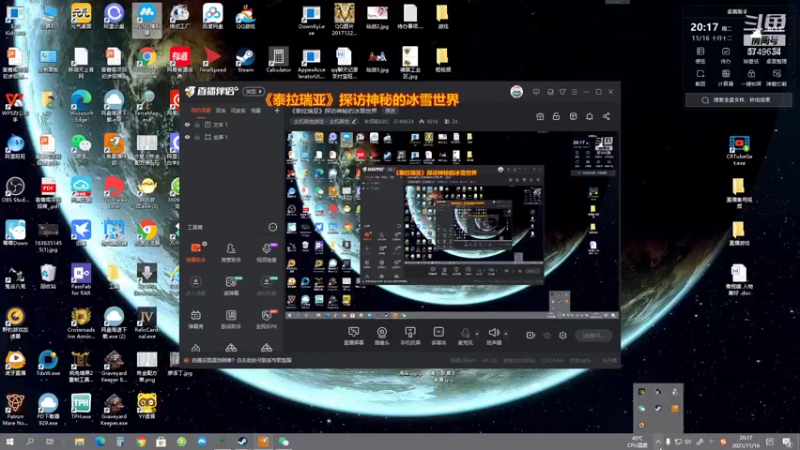Open Steam from the taskbar

pyautogui.click(x=243, y=441)
